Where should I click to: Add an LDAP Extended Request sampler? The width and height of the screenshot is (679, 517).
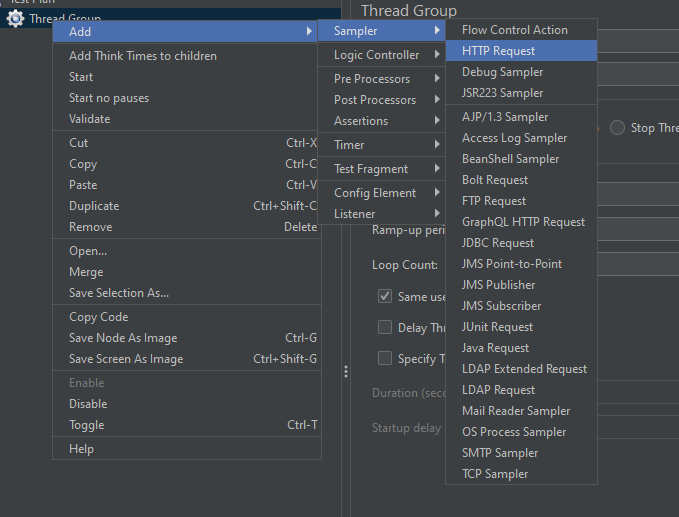pyautogui.click(x=521, y=369)
